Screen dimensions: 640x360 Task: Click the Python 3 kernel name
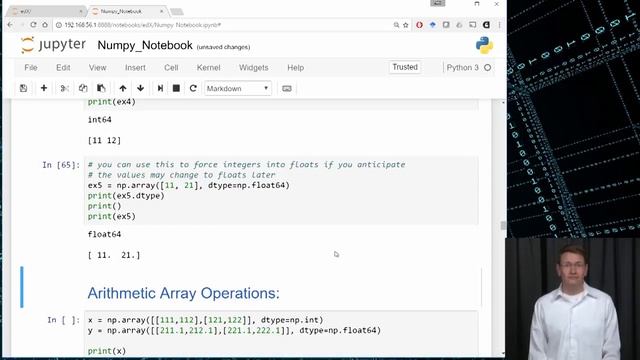point(462,68)
